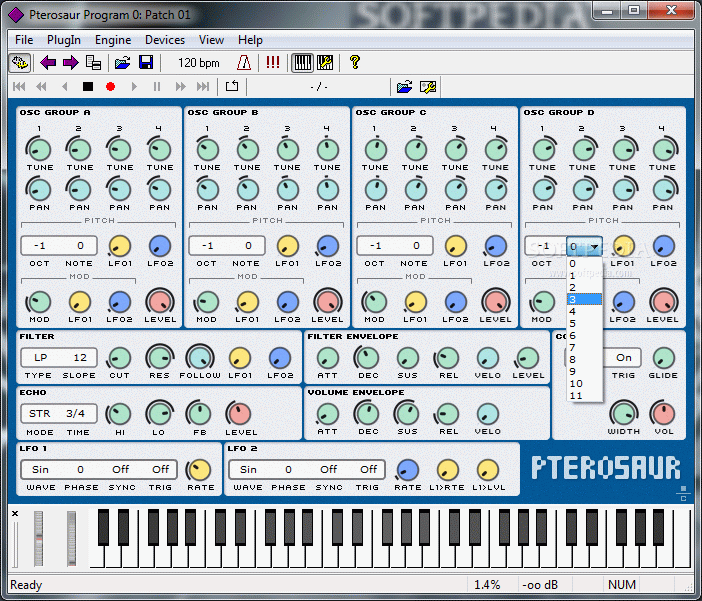Viewport: 702px width, 601px height.
Task: Open the LFO 1 WAVE selector
Action: [x=40, y=469]
